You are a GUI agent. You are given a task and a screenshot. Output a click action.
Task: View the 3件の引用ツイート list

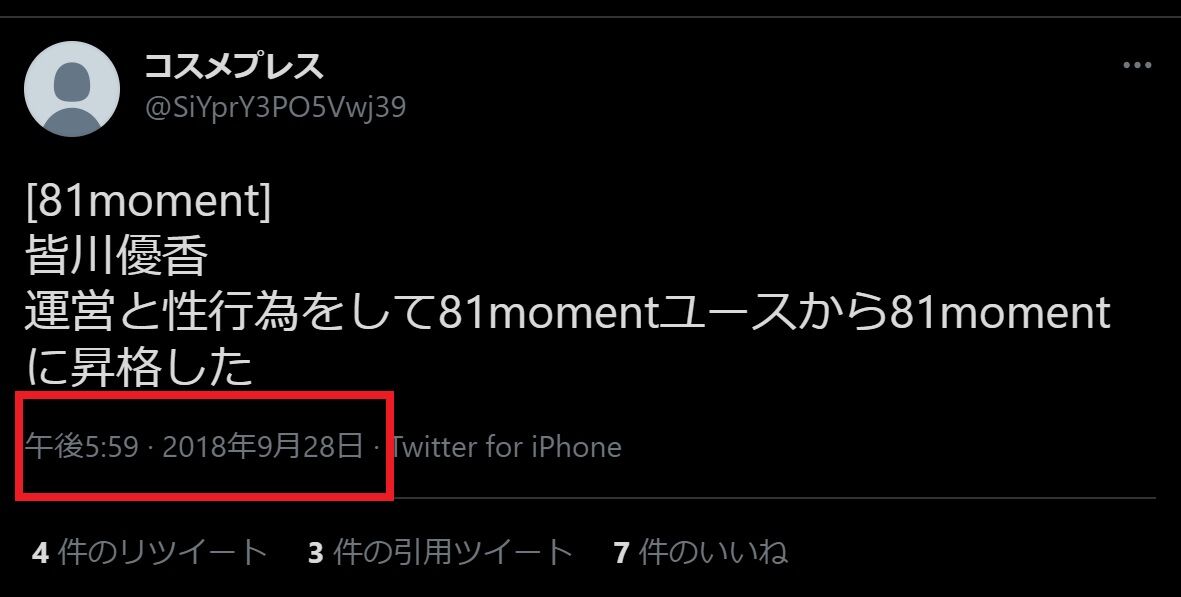pyautogui.click(x=441, y=553)
